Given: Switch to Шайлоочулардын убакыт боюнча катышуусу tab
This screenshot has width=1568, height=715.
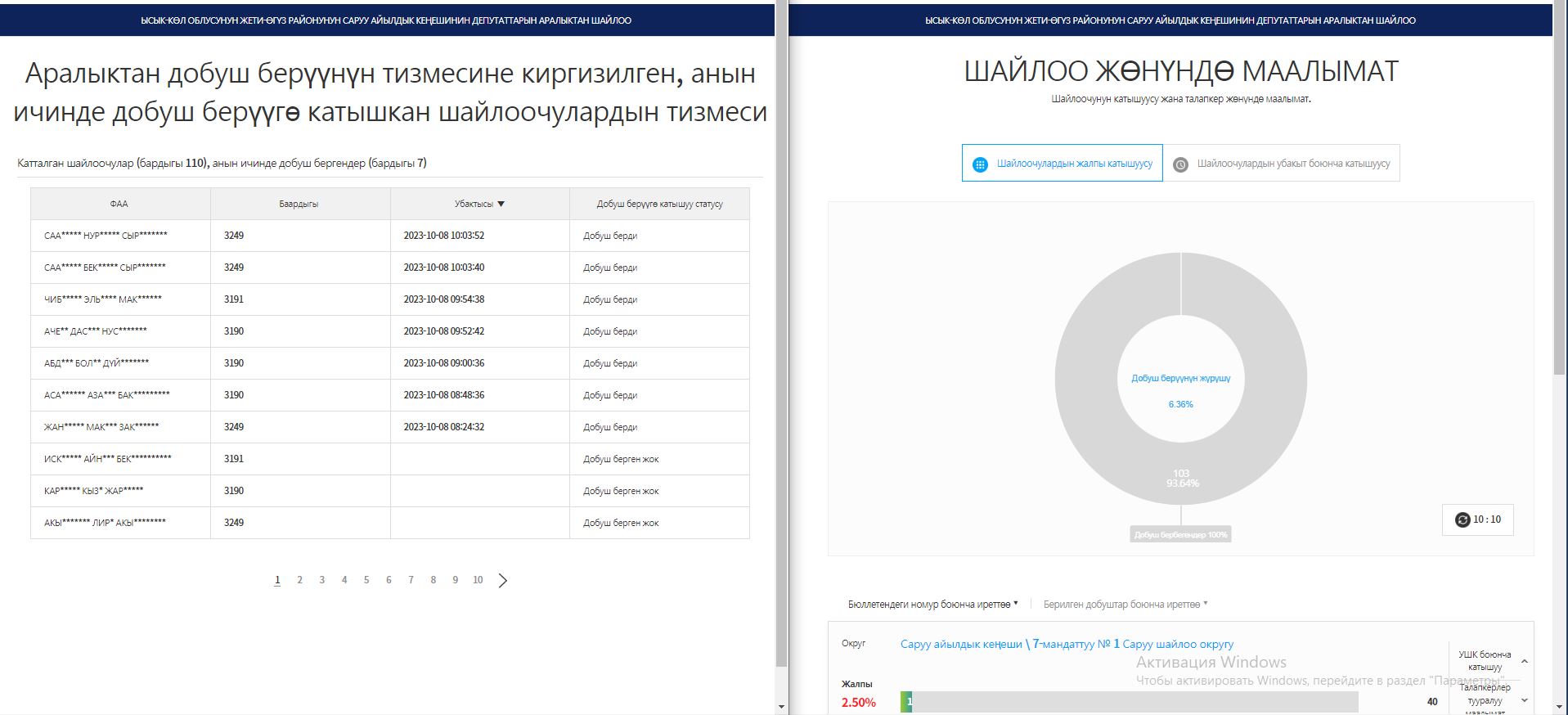Looking at the screenshot, I should pyautogui.click(x=1292, y=164).
